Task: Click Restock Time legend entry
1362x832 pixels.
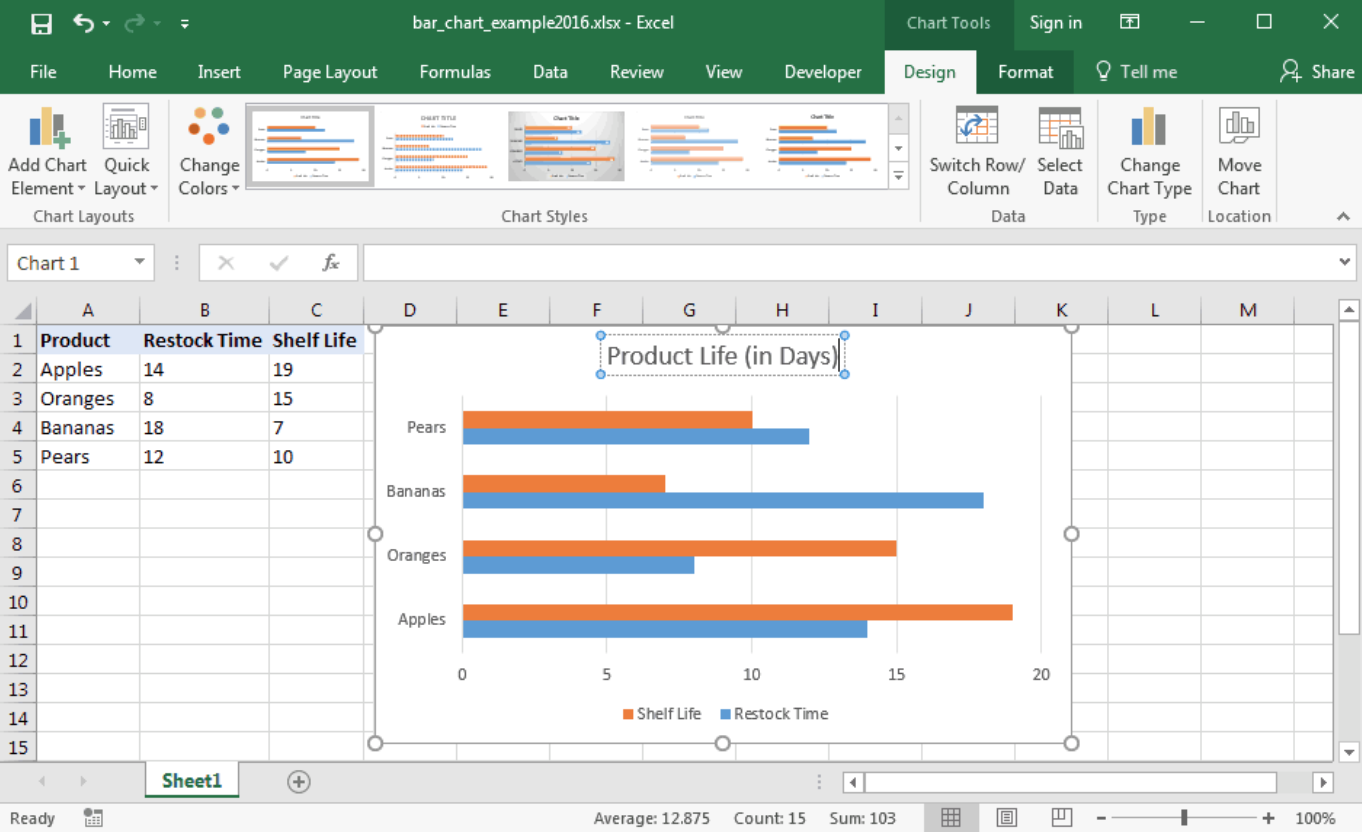Action: click(x=774, y=714)
